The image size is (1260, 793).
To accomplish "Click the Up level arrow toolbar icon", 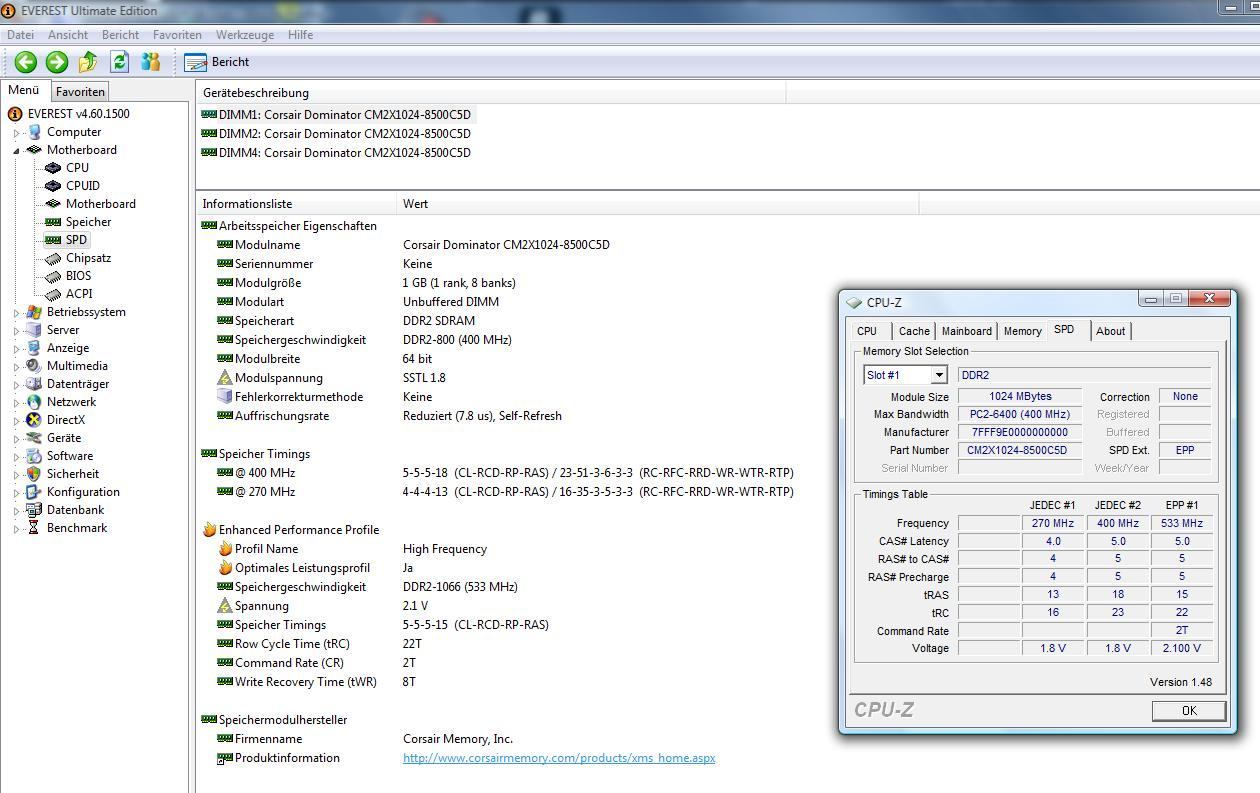I will pyautogui.click(x=88, y=62).
